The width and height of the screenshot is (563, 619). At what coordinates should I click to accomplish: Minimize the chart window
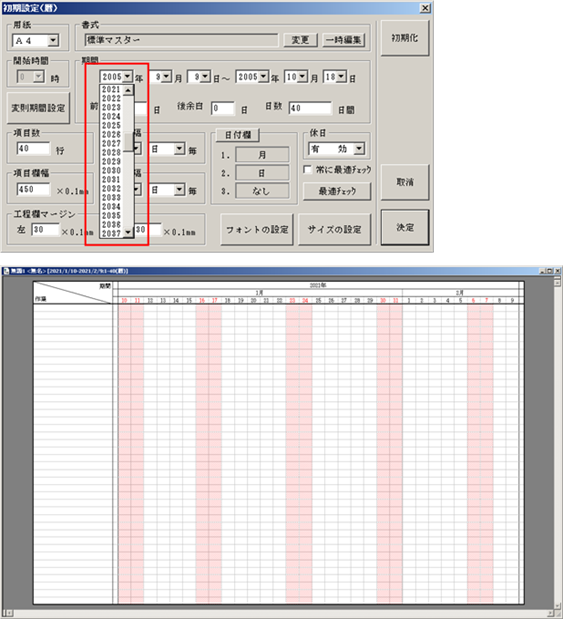(x=543, y=271)
